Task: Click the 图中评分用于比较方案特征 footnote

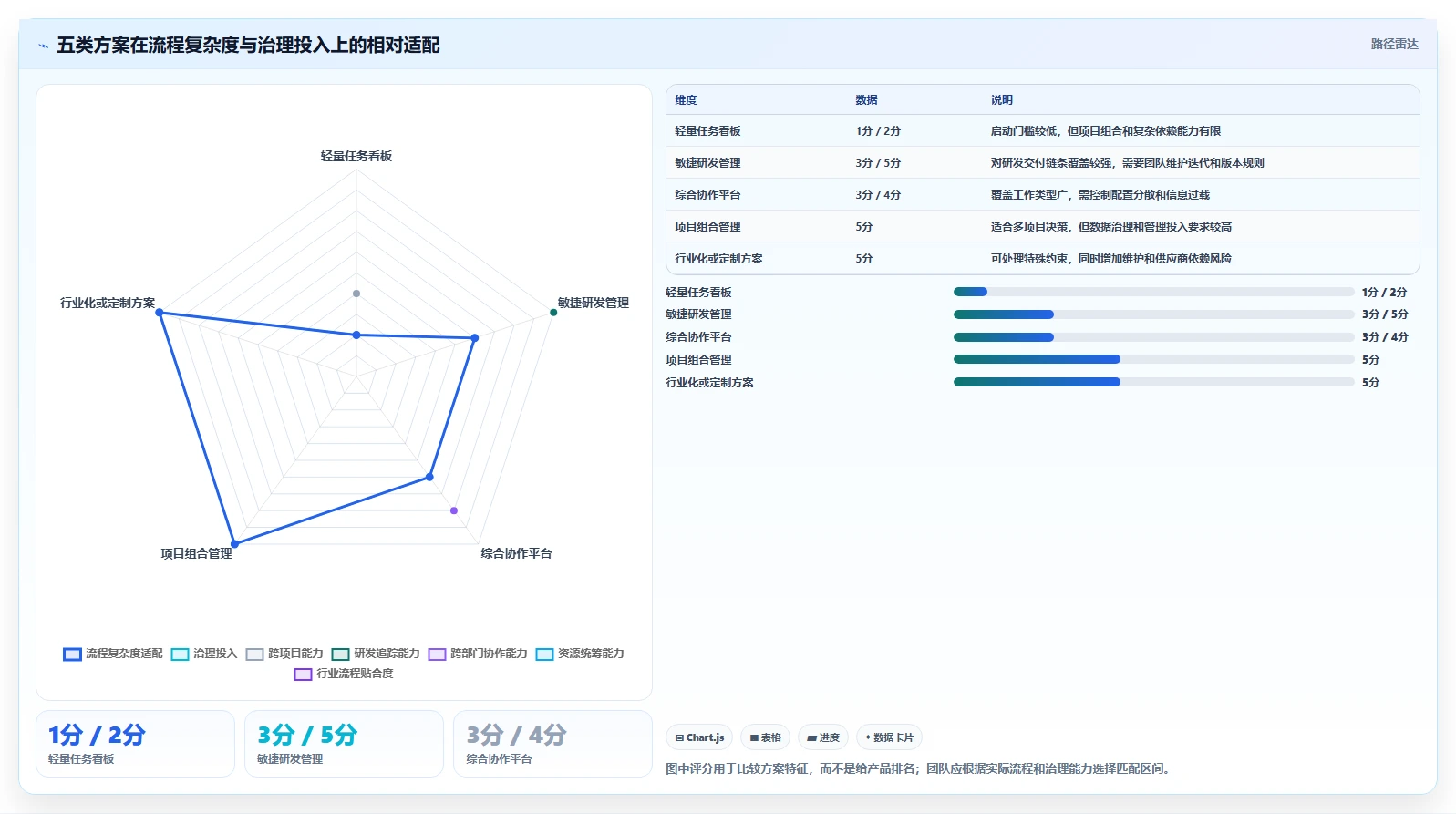Action: pyautogui.click(x=917, y=768)
